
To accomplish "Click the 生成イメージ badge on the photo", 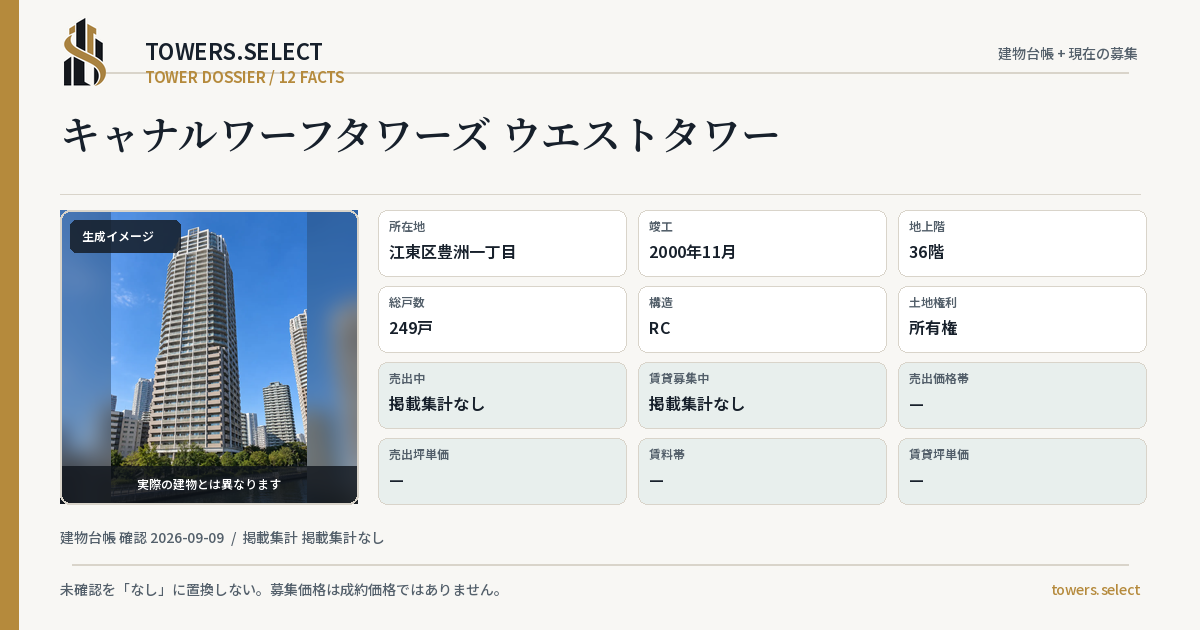I will (x=125, y=237).
